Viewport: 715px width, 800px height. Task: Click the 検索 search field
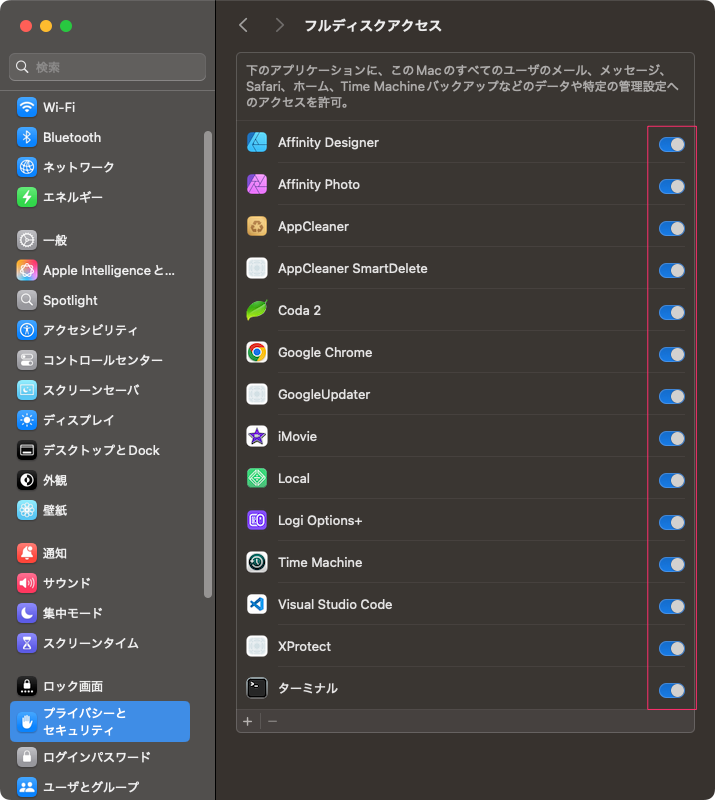click(108, 67)
